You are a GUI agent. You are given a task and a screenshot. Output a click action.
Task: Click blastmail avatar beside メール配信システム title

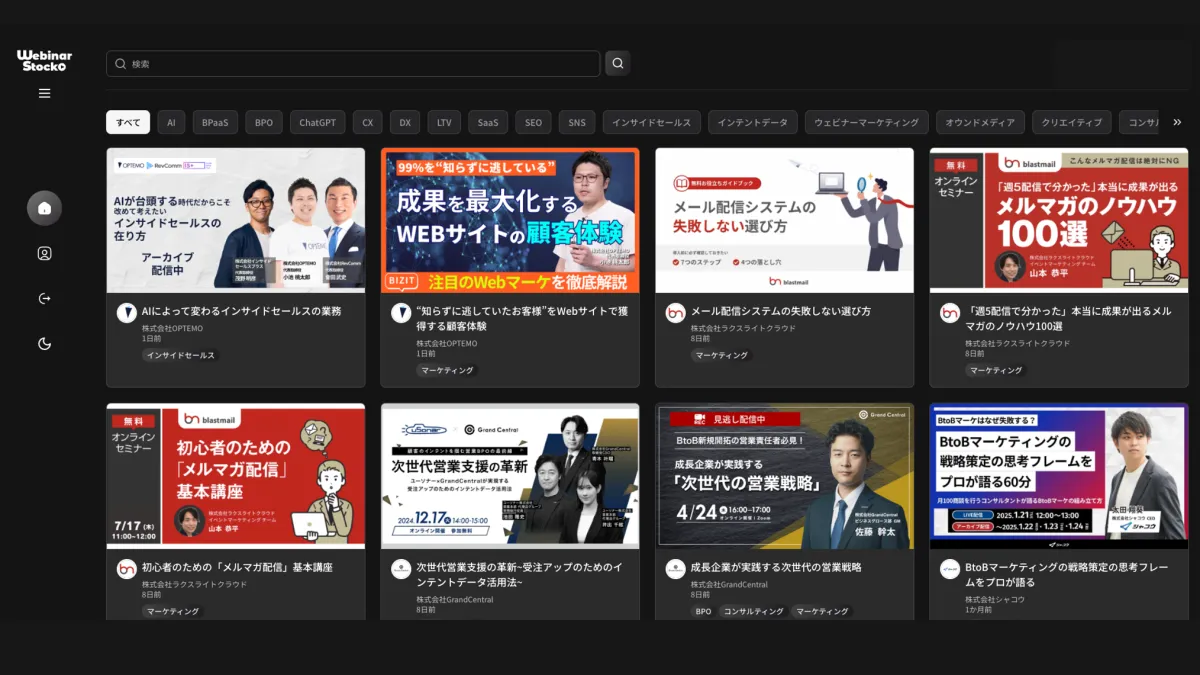675,313
